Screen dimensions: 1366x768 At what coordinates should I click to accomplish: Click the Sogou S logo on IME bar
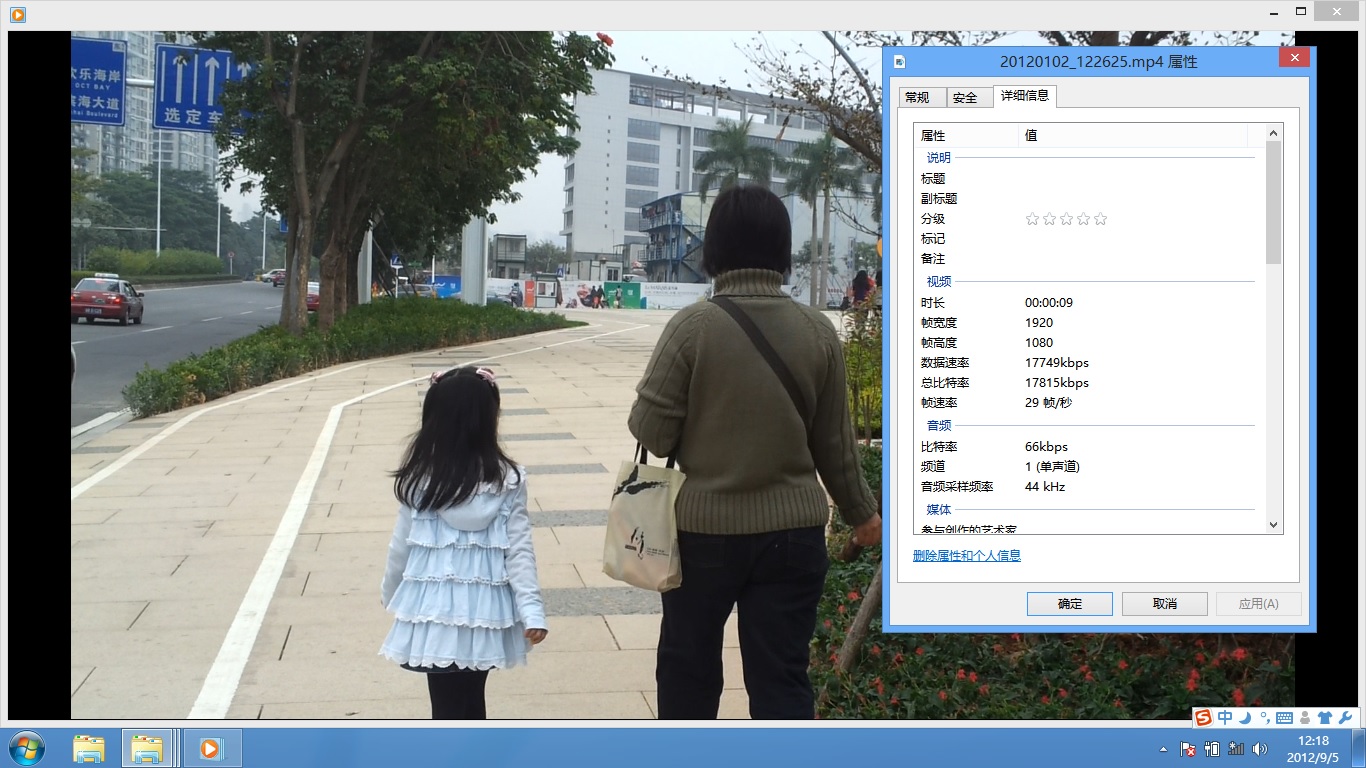pos(1203,717)
